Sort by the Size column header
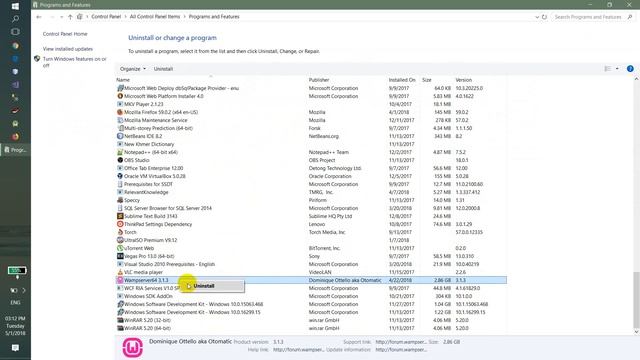 (427, 80)
